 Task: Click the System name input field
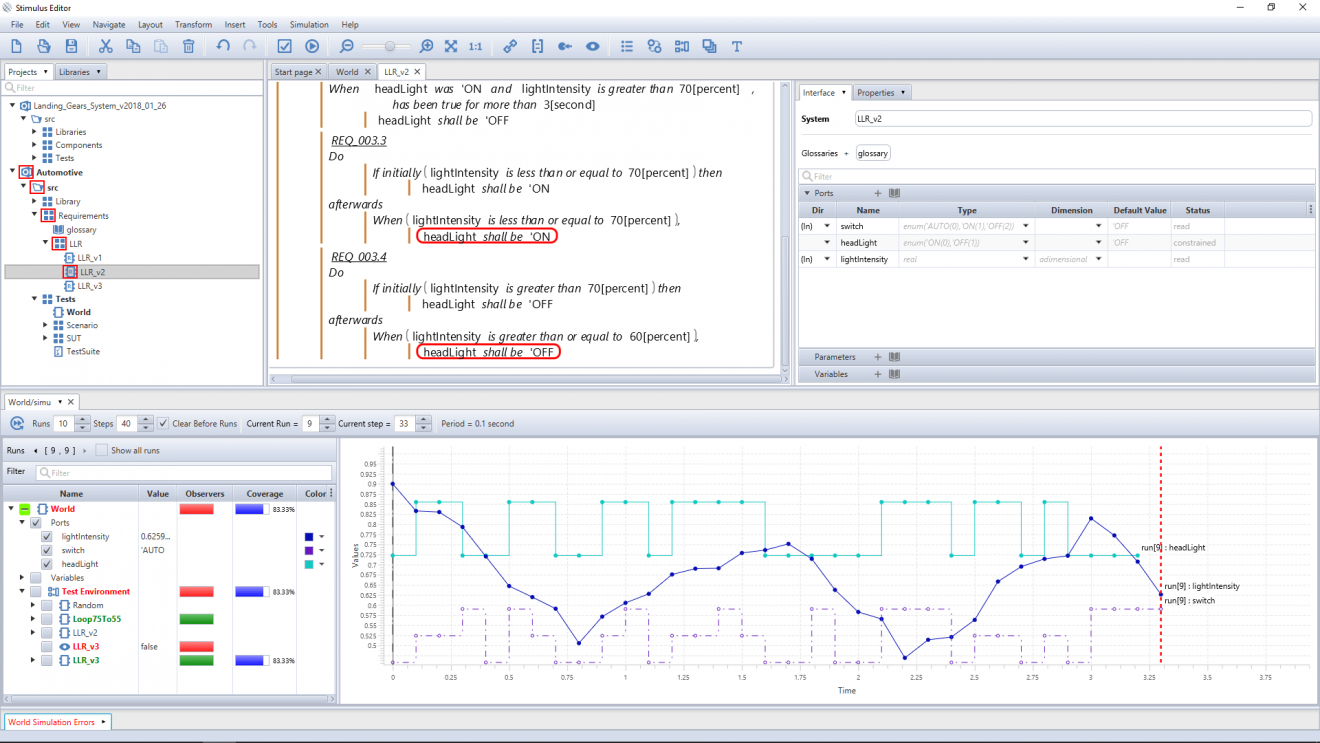tap(1083, 118)
